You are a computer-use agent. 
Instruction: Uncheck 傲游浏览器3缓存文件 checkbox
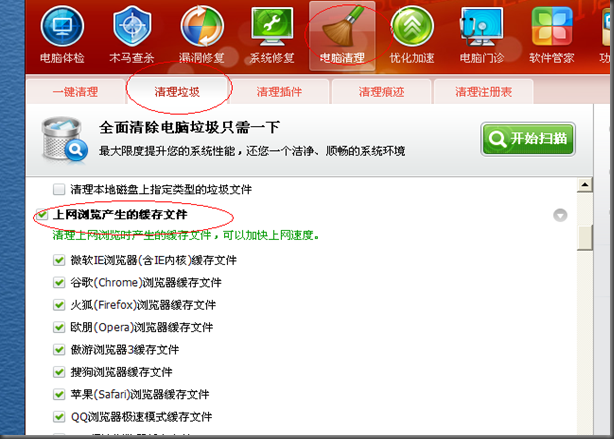59,349
